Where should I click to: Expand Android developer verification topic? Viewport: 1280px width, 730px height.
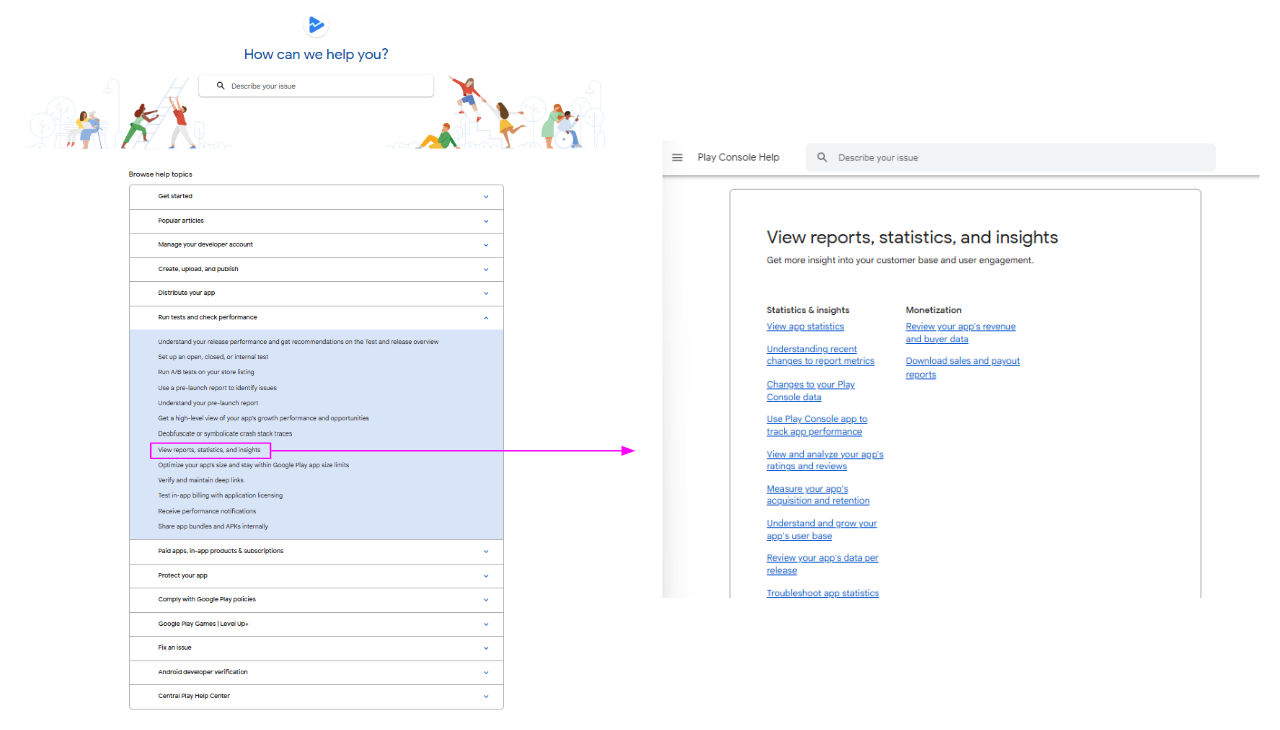click(316, 672)
